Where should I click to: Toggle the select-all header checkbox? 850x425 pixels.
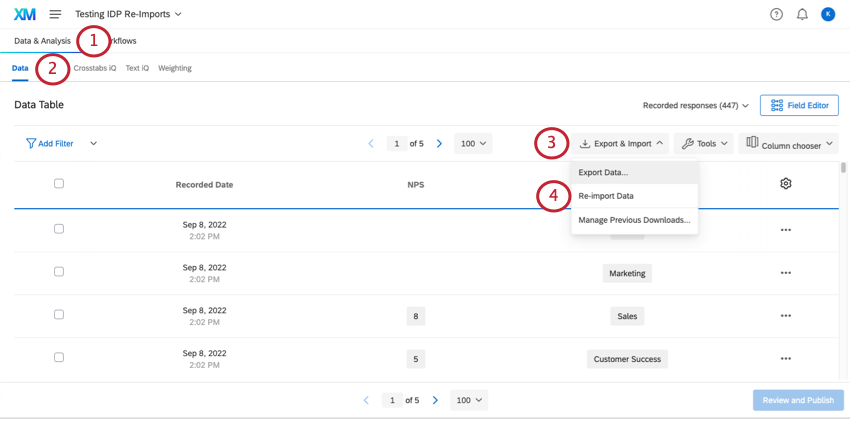59,183
